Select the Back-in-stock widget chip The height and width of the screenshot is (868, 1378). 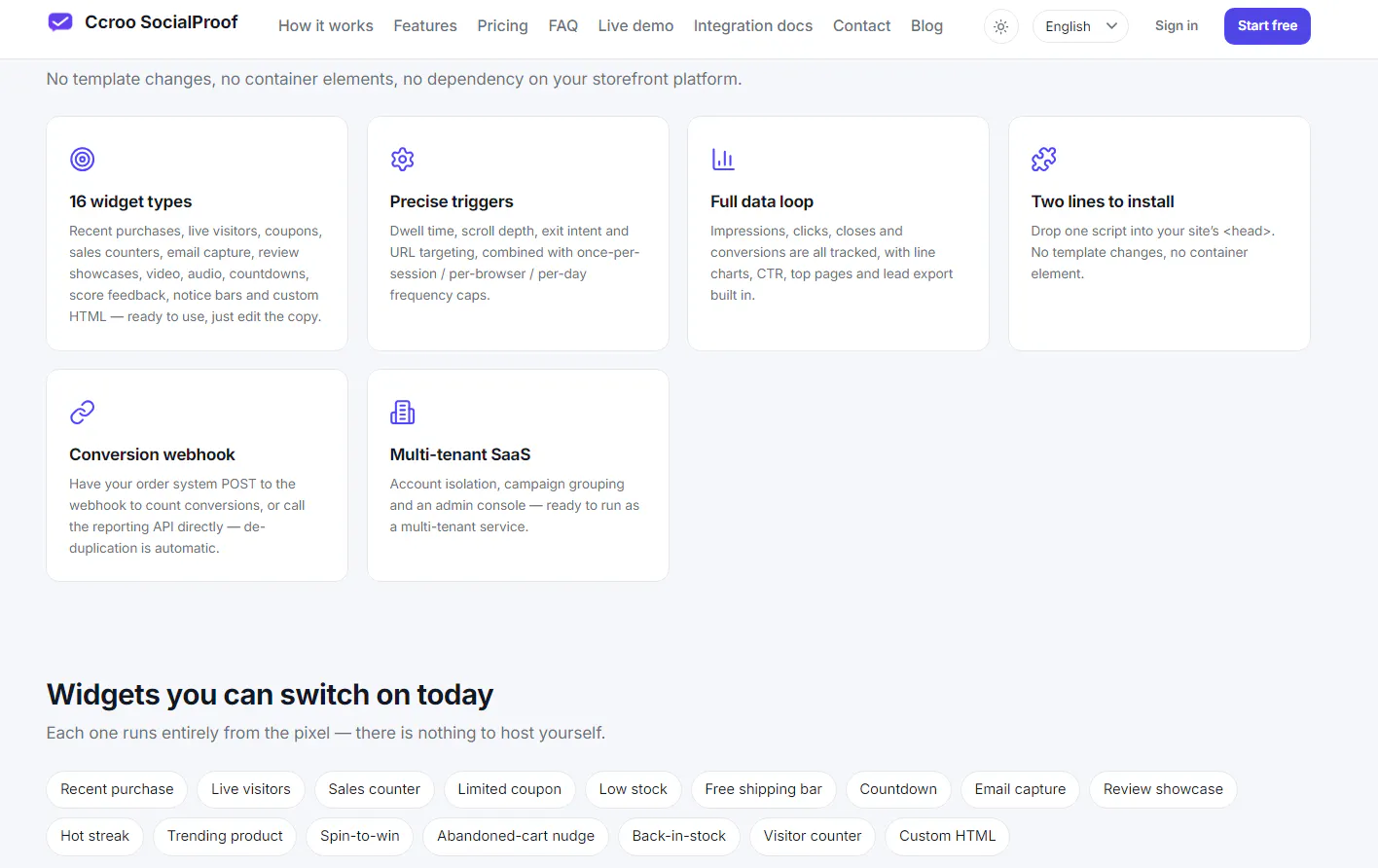click(679, 836)
